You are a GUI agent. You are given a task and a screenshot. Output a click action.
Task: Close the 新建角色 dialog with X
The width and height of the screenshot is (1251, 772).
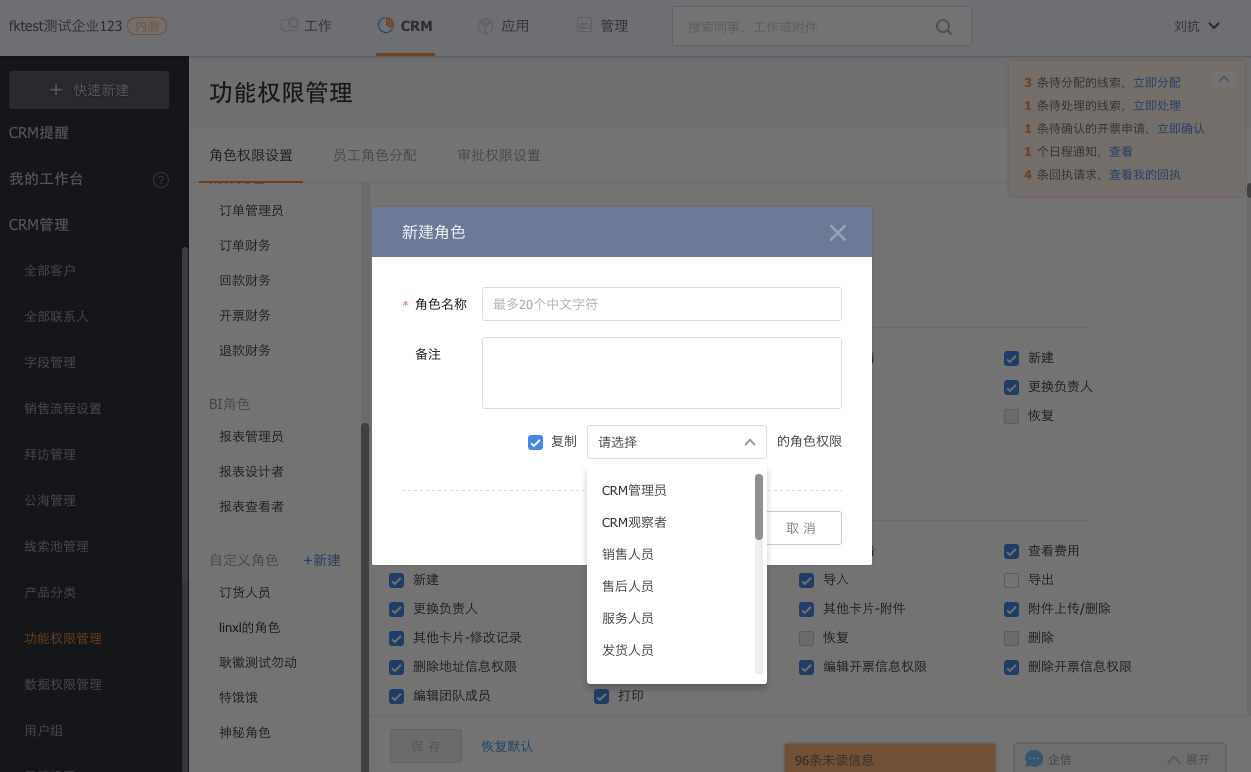(837, 233)
